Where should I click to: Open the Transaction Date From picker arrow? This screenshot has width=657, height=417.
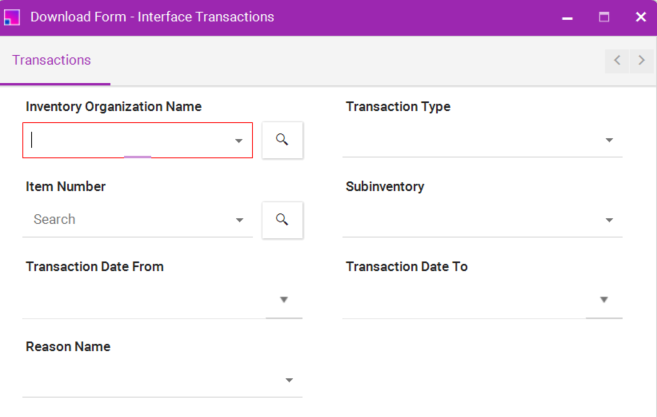(284, 300)
